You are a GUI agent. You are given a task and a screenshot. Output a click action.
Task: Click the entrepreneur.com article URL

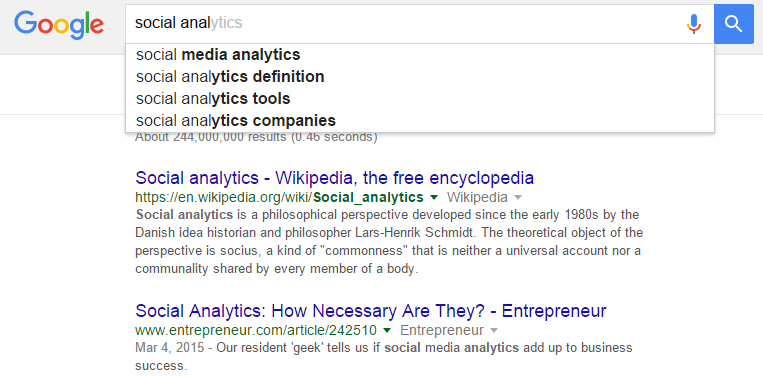pos(256,331)
